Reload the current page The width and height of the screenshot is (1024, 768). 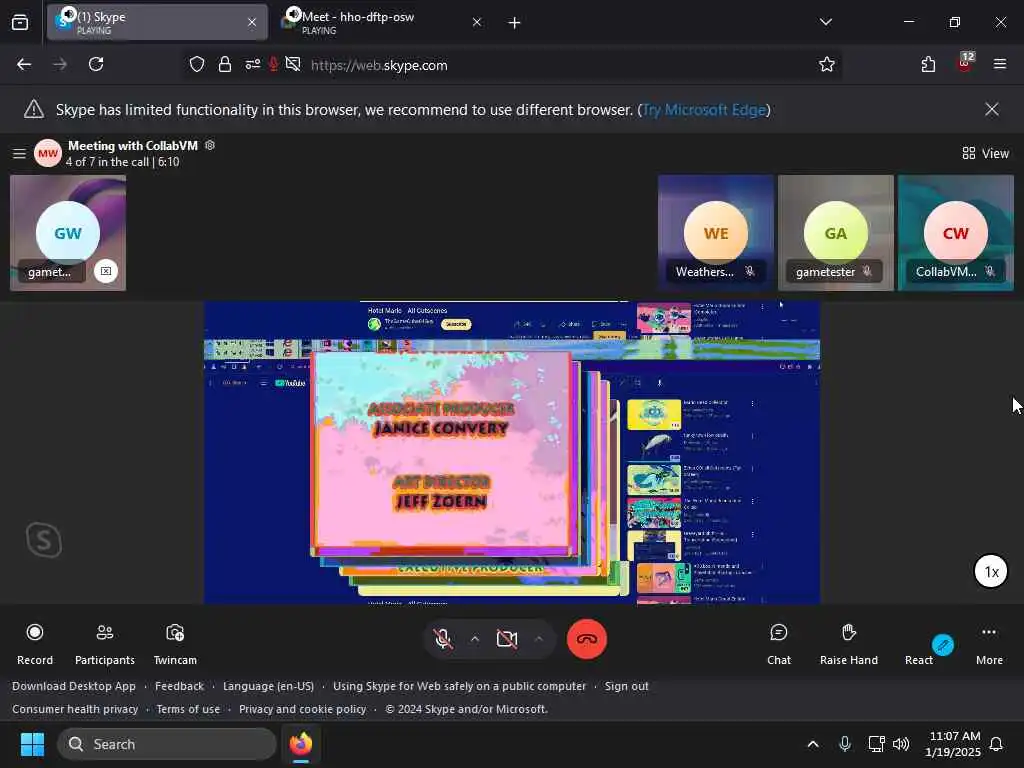[x=96, y=64]
